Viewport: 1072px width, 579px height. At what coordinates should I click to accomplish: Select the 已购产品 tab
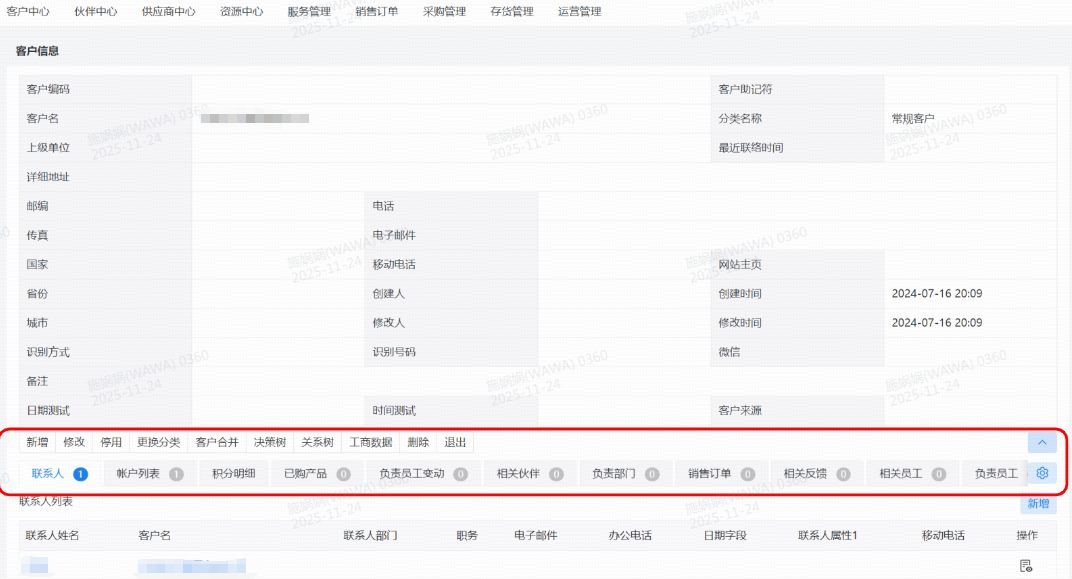[305, 473]
